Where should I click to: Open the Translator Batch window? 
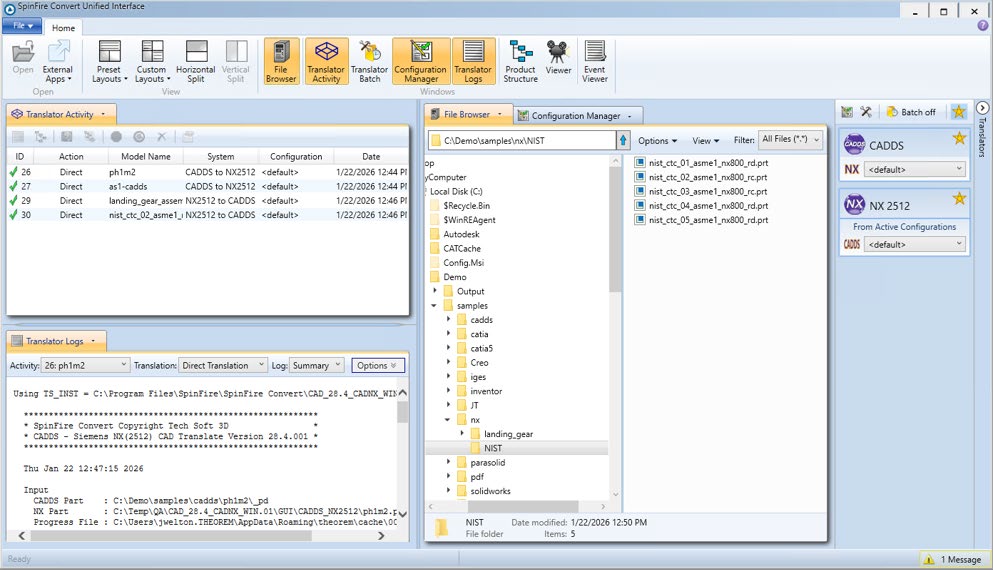coord(369,61)
